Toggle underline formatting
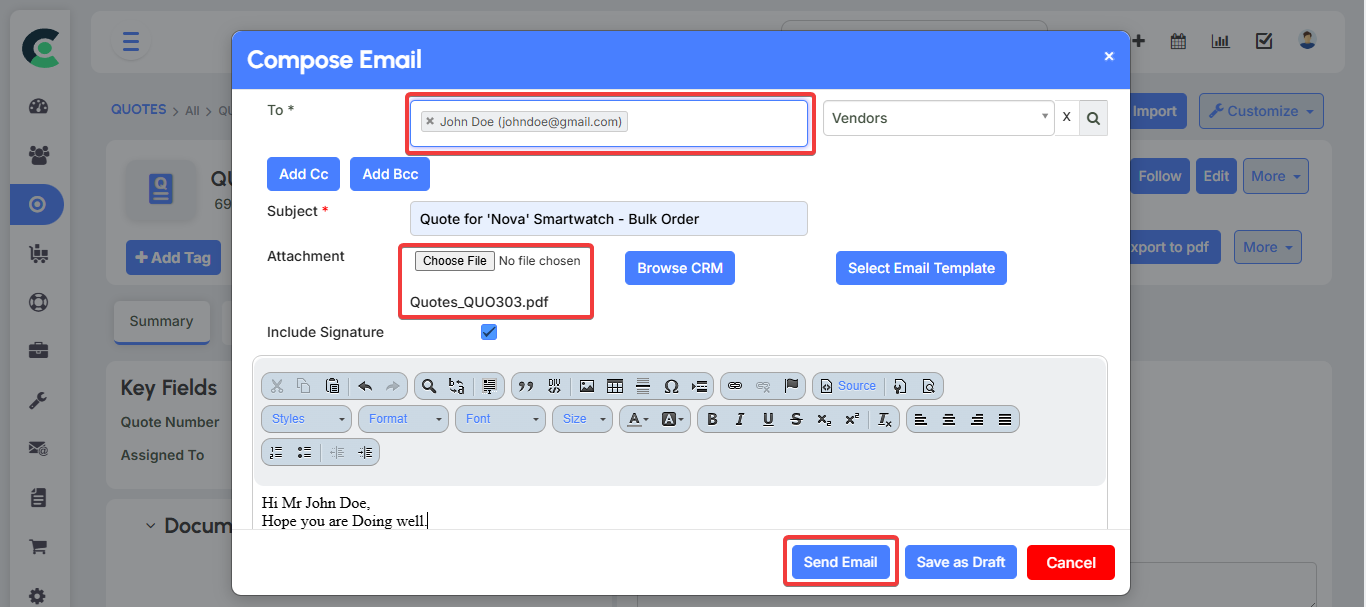Screen dimensions: 1366x607 tap(768, 419)
